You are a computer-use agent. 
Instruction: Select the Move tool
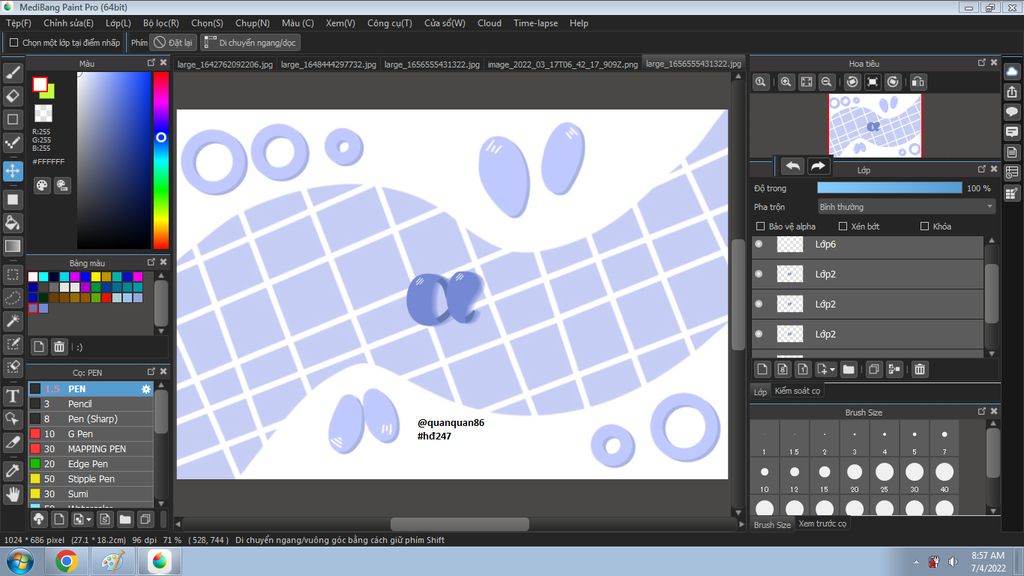coord(12,171)
